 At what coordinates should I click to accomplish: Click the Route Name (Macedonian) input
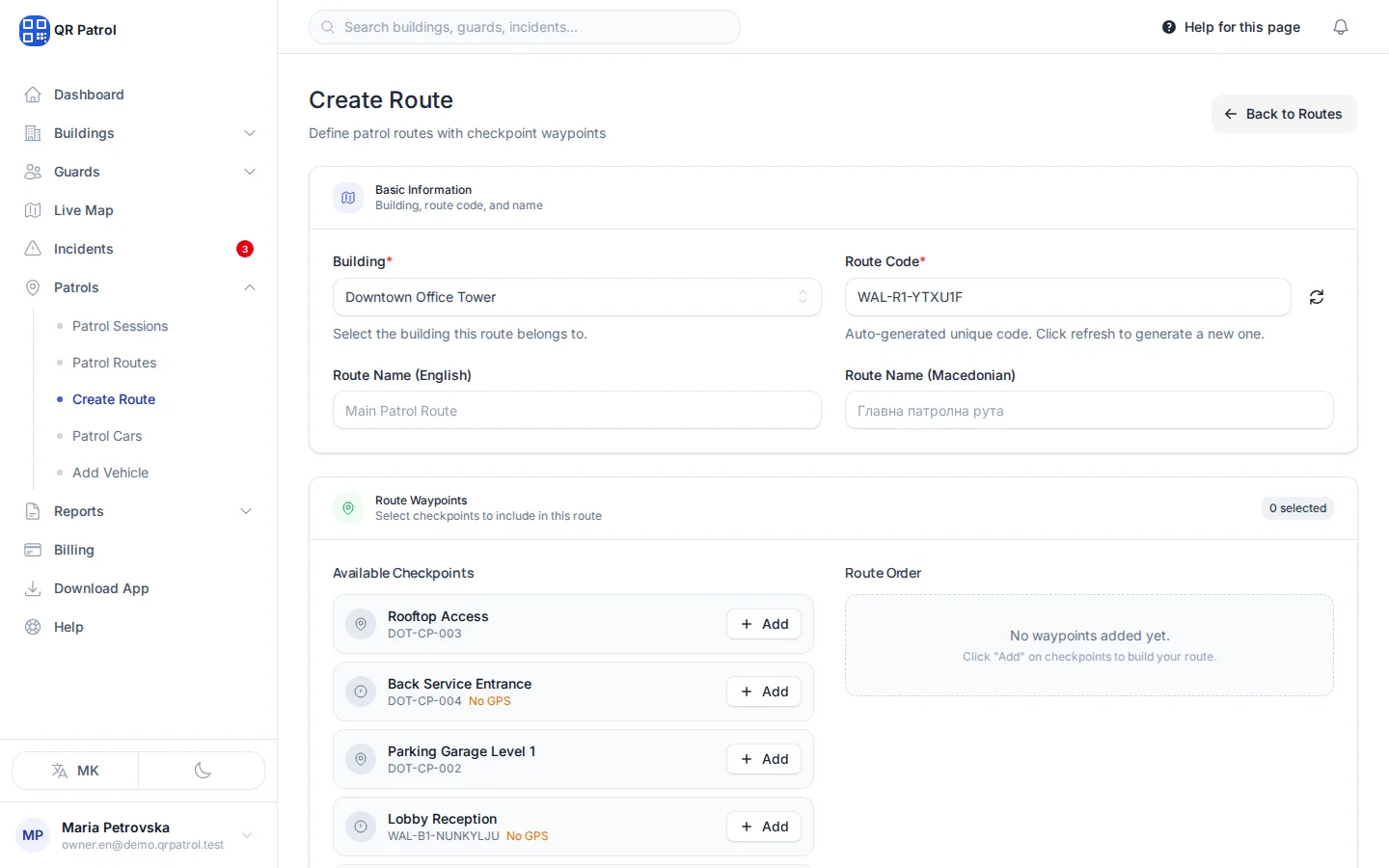[1089, 411]
